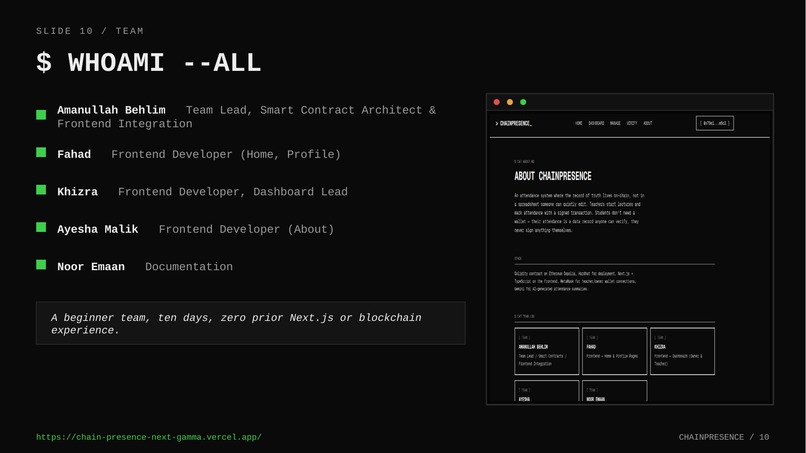The image size is (806, 453).
Task: Select the Fahad team card in mockup
Action: [614, 351]
